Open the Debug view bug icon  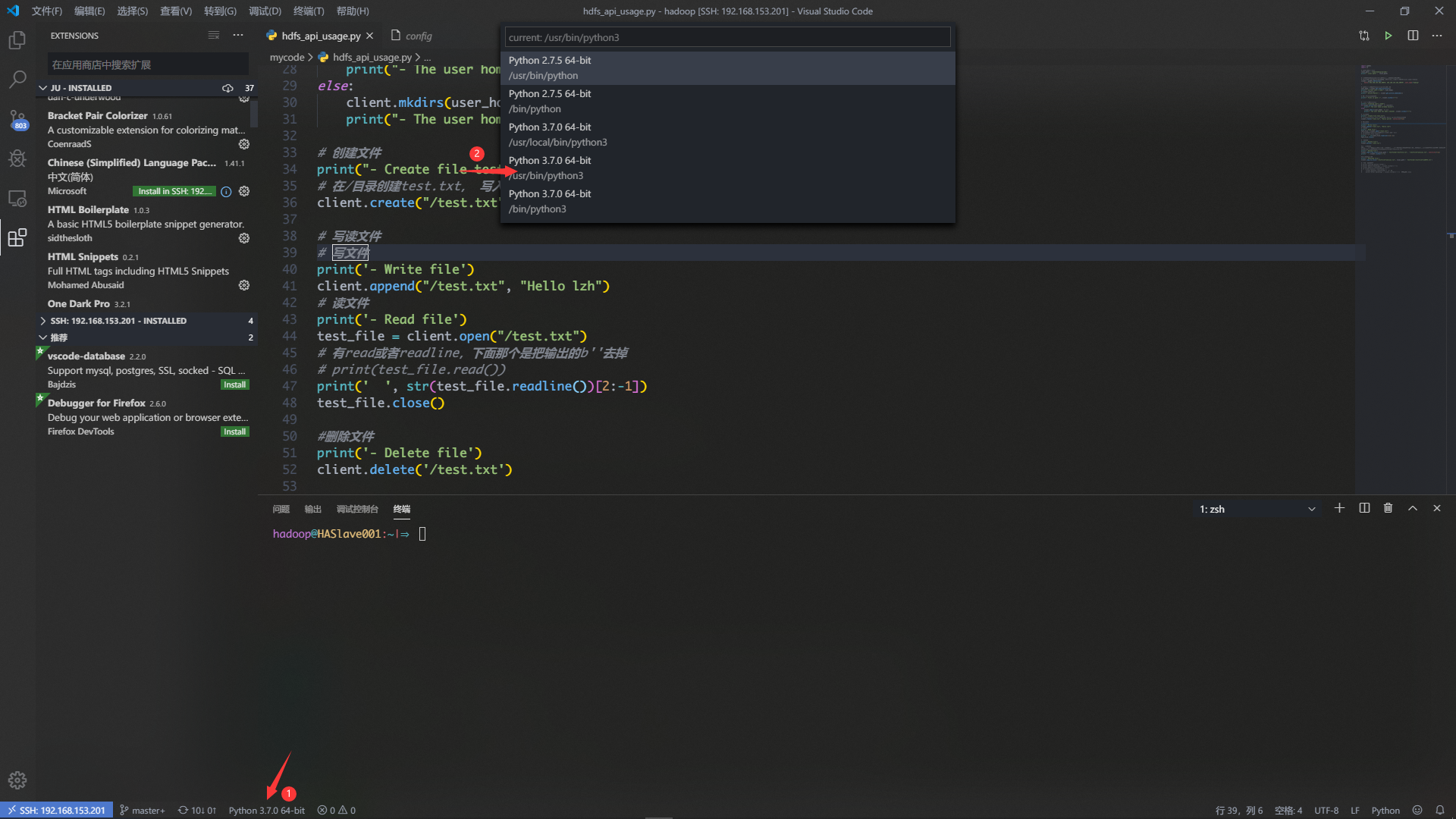pos(17,158)
